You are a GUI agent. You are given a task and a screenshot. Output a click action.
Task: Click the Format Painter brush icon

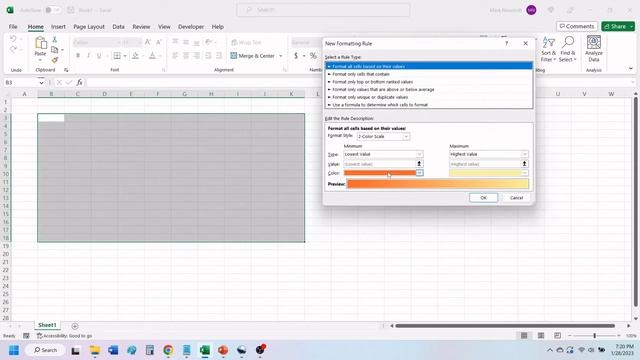tap(55, 60)
